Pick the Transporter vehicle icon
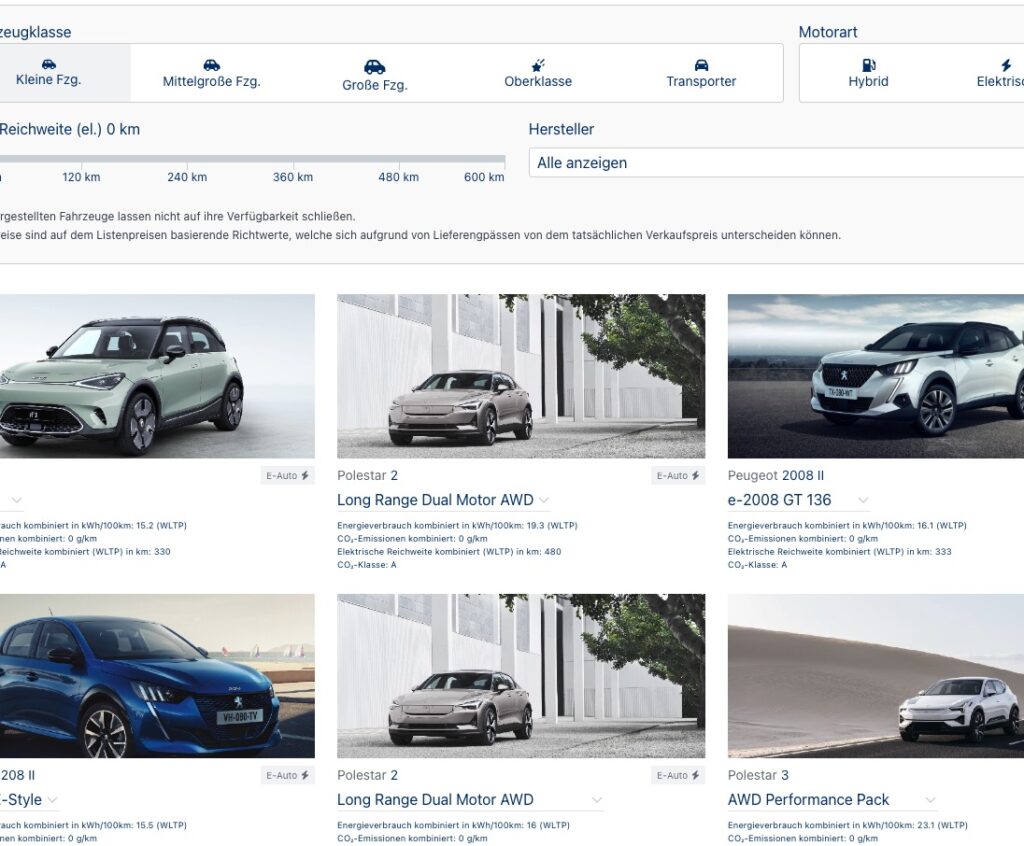Image resolution: width=1024 pixels, height=846 pixels. (701, 65)
